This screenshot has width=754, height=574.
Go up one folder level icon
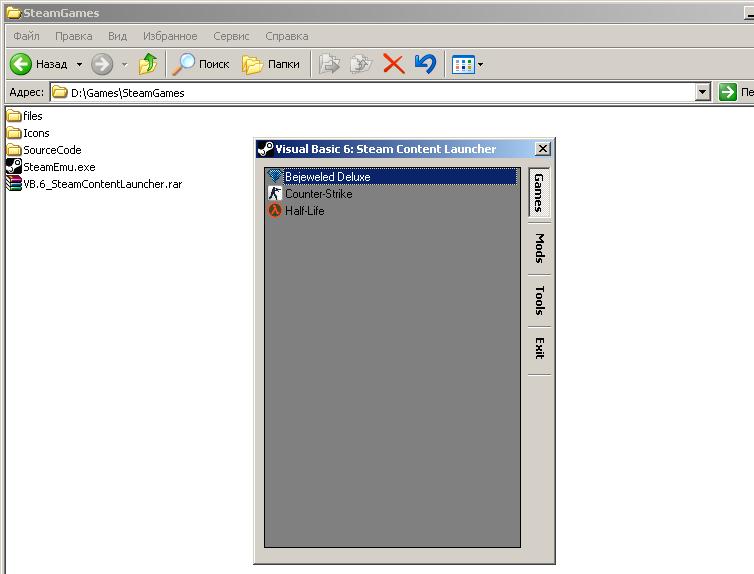(148, 64)
